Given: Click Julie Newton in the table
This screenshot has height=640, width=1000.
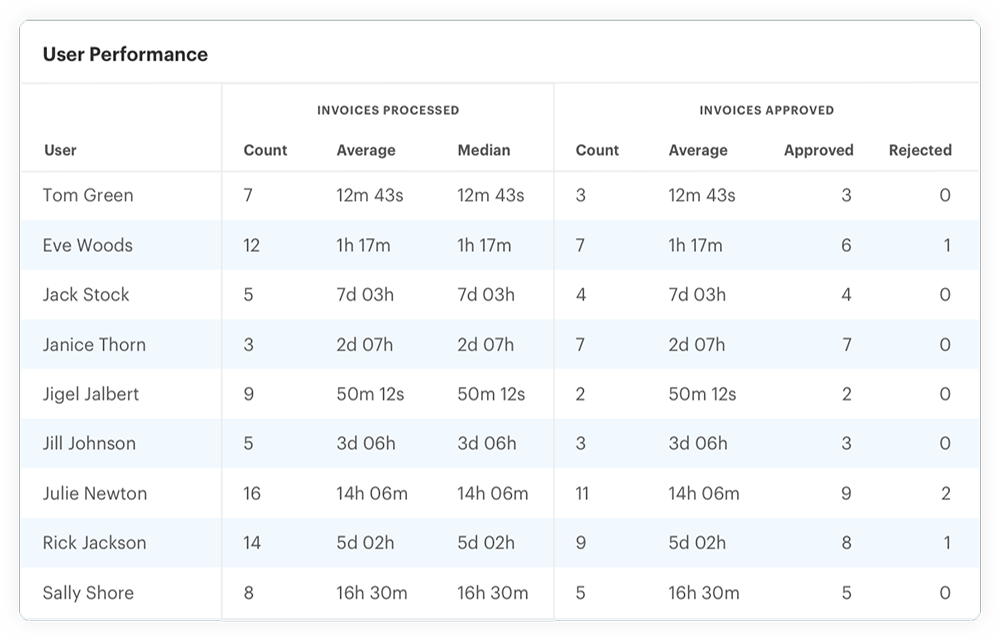Looking at the screenshot, I should 95,493.
